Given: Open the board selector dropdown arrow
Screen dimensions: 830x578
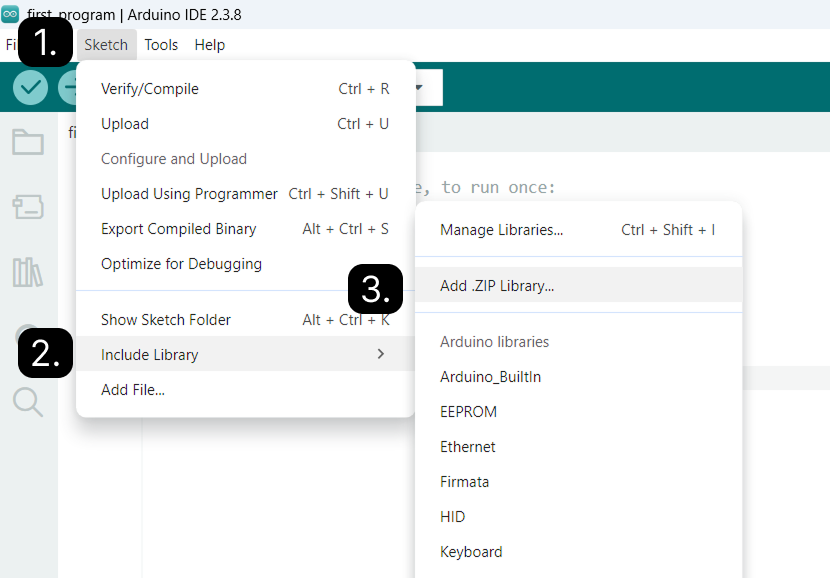Looking at the screenshot, I should [419, 87].
